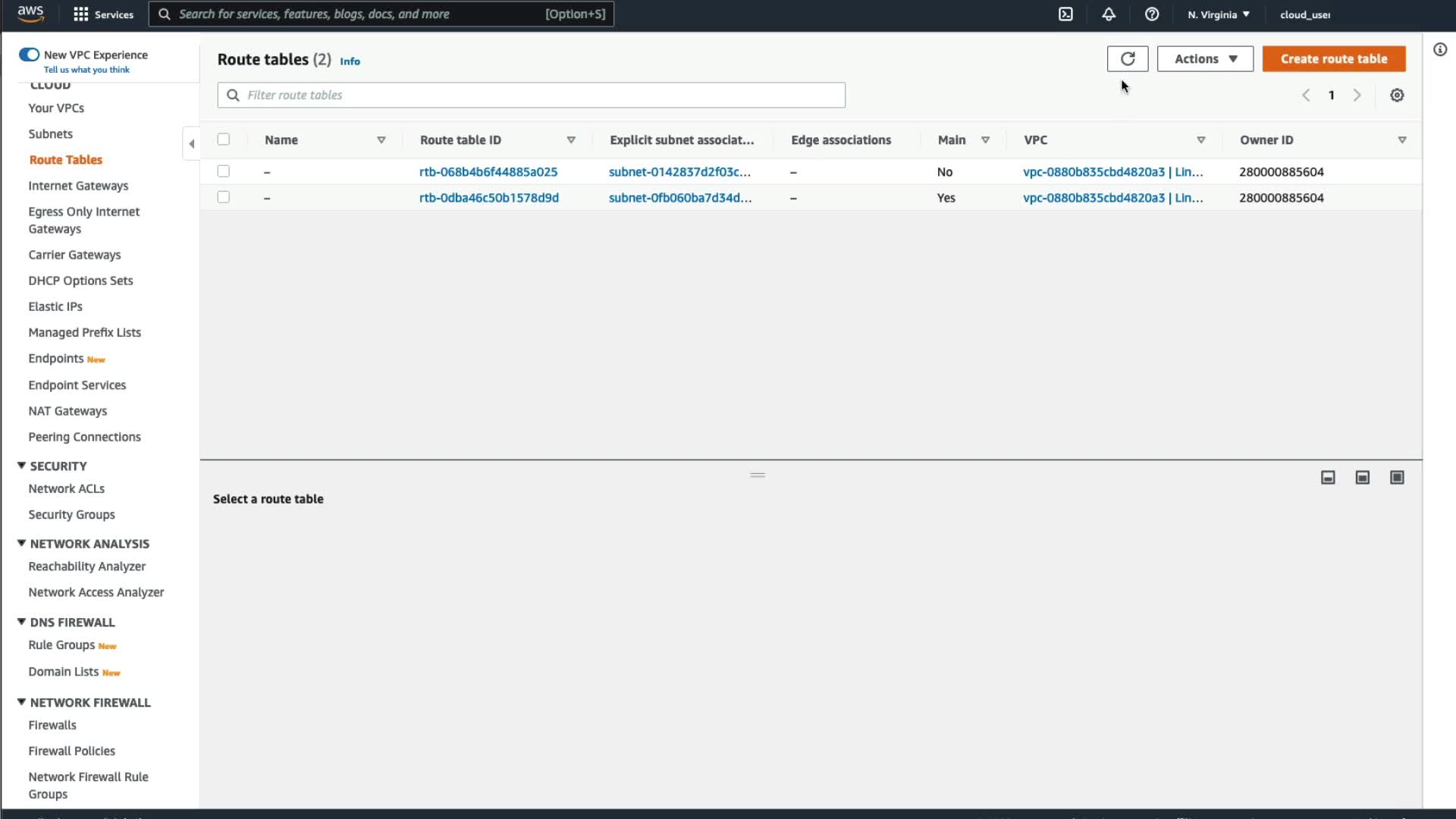
Task: Open Internet Gateways in sidebar
Action: pos(78,186)
